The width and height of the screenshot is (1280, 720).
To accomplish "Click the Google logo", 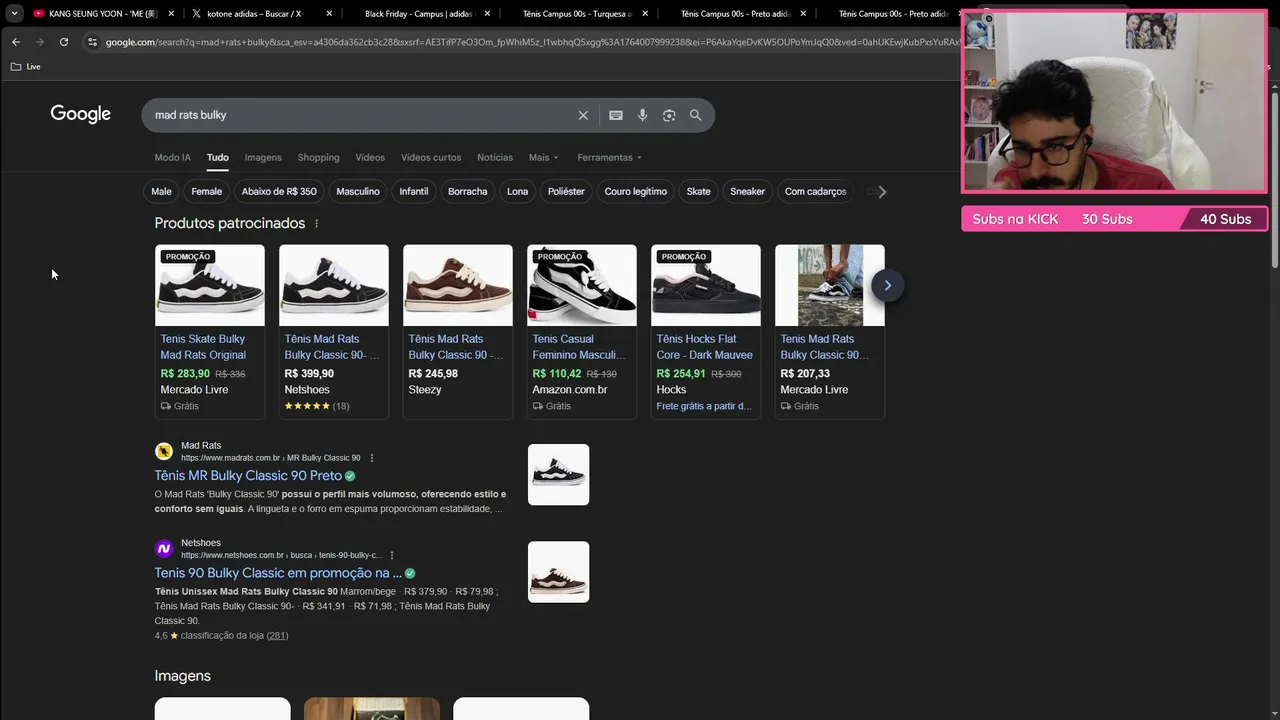I will (80, 114).
